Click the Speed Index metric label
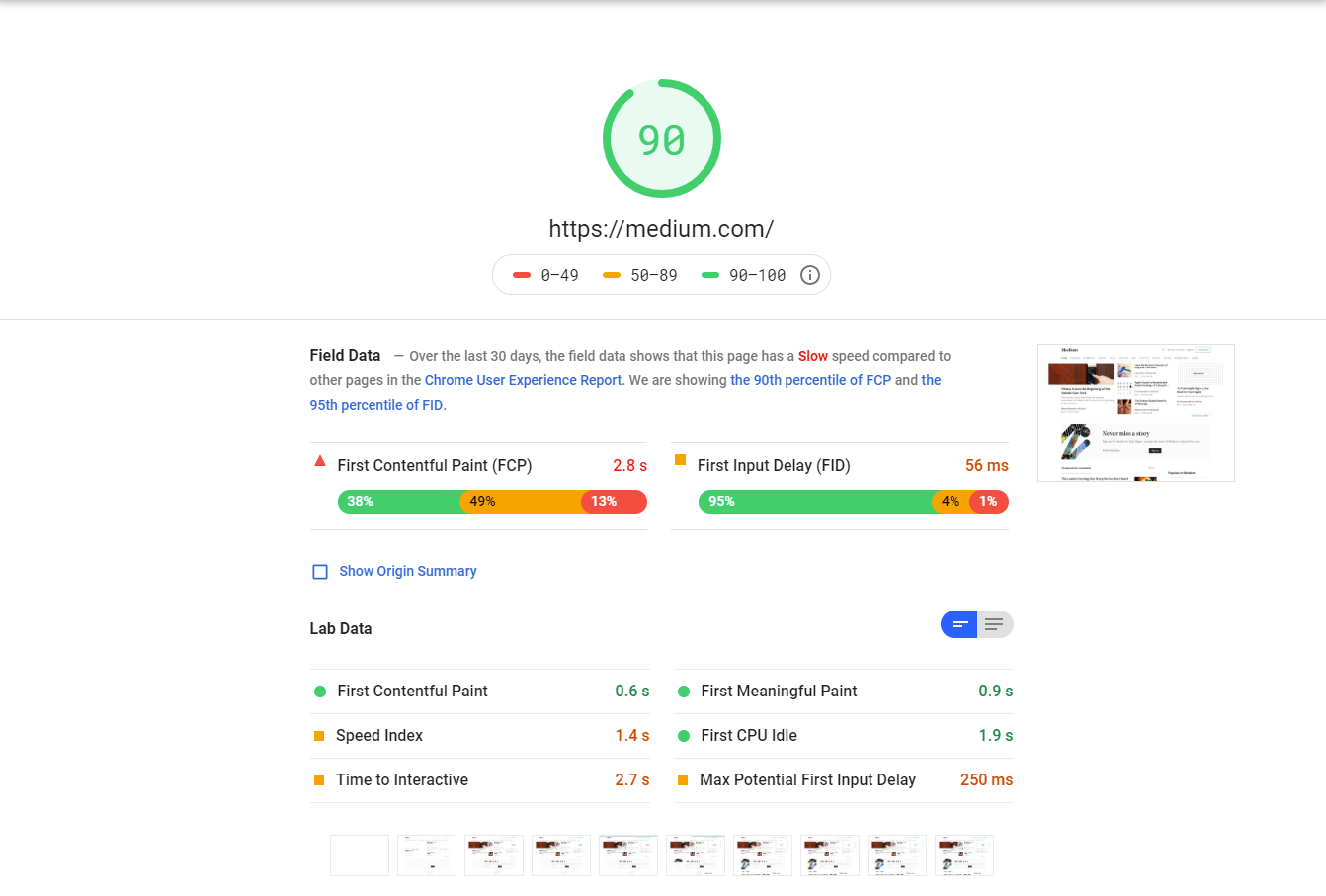 pyautogui.click(x=379, y=735)
